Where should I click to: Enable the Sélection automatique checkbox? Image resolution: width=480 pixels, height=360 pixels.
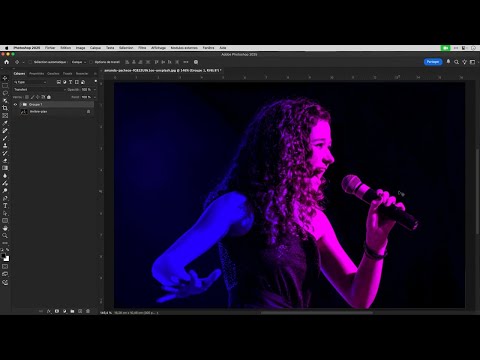30,62
